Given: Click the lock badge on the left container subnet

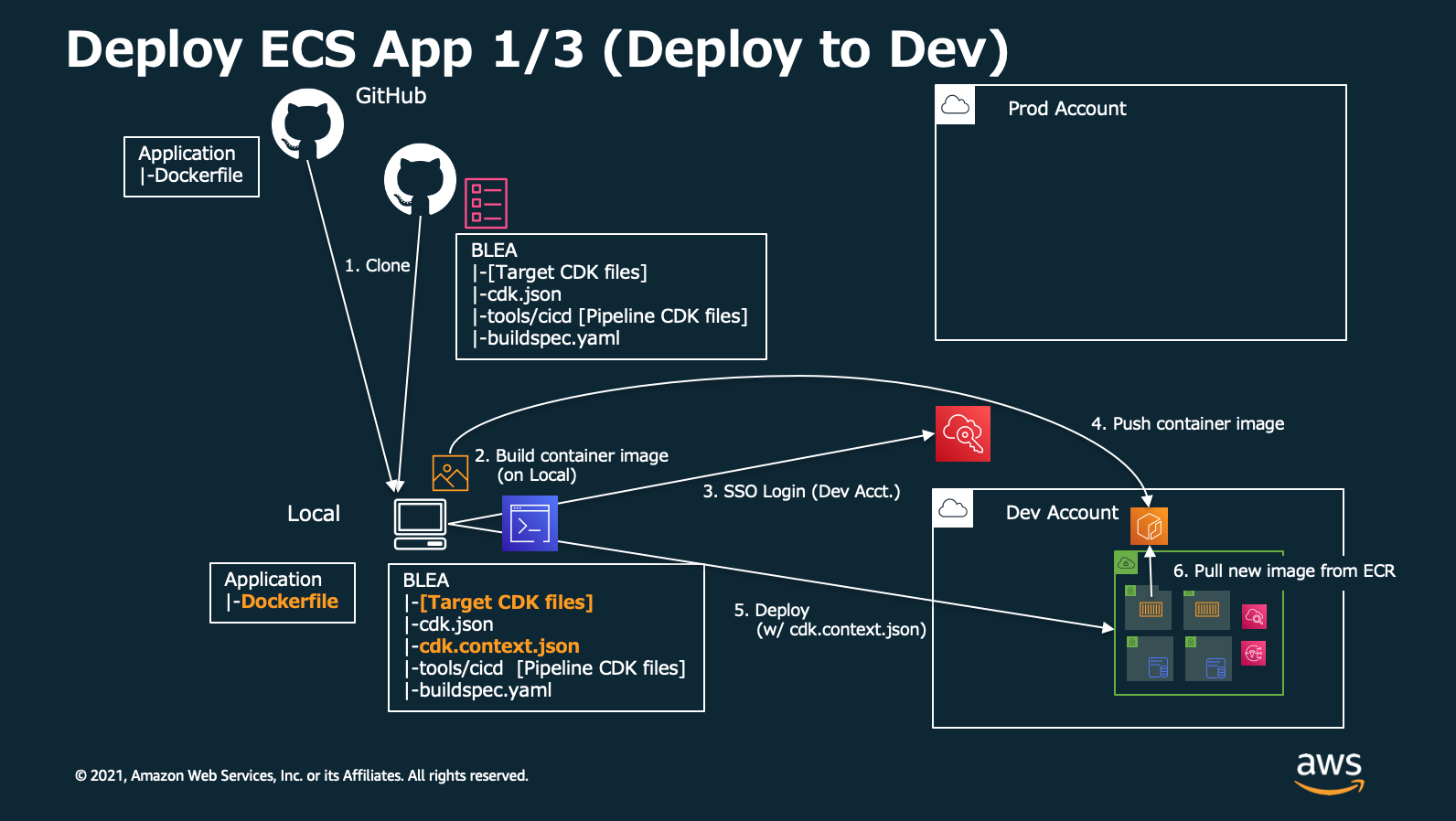Looking at the screenshot, I should [x=1130, y=591].
